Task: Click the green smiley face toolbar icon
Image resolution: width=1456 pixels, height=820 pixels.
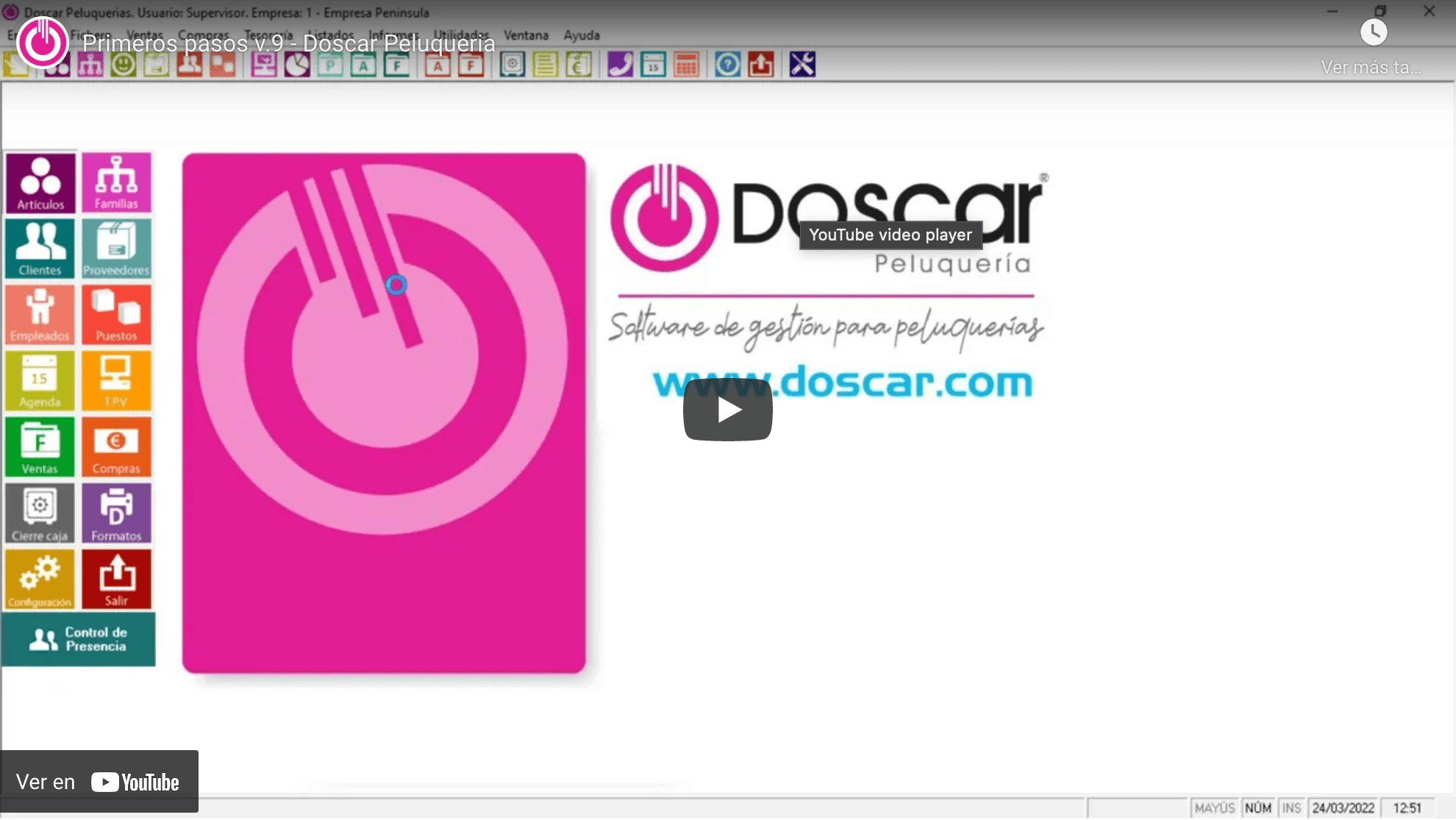Action: point(124,65)
